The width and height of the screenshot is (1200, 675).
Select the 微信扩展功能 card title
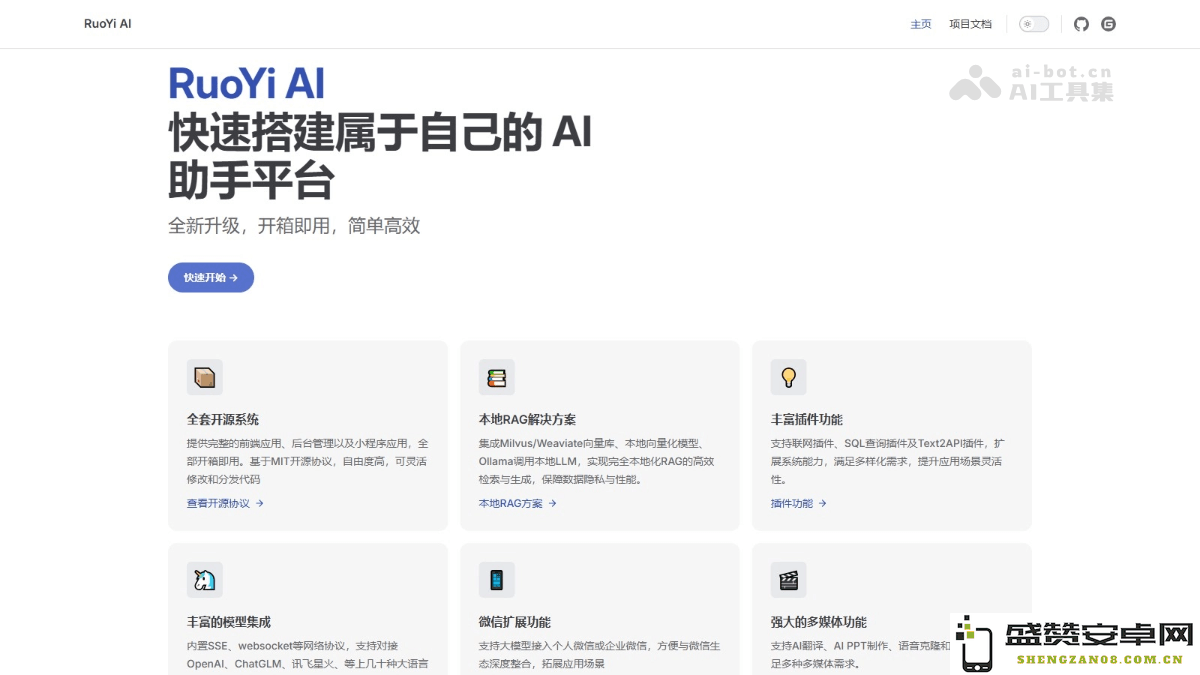click(x=515, y=622)
